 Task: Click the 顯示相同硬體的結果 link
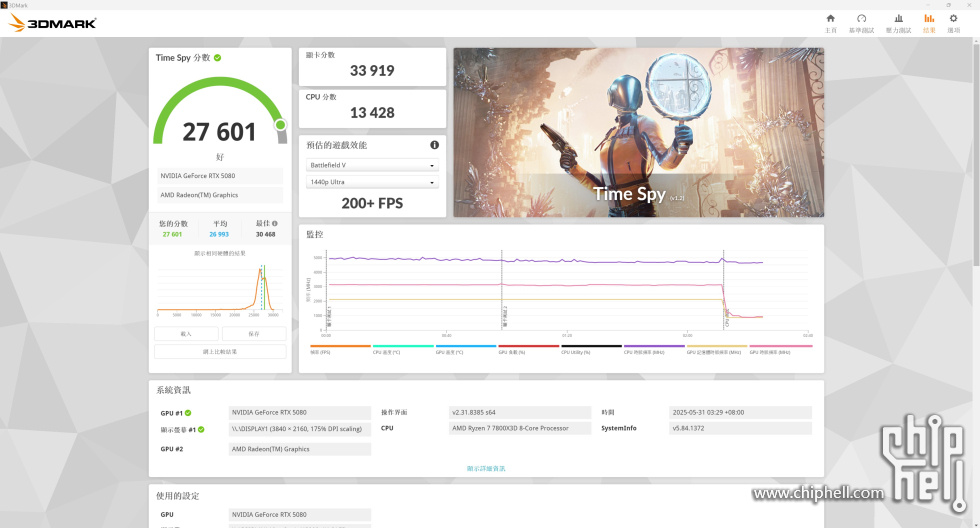[220, 253]
